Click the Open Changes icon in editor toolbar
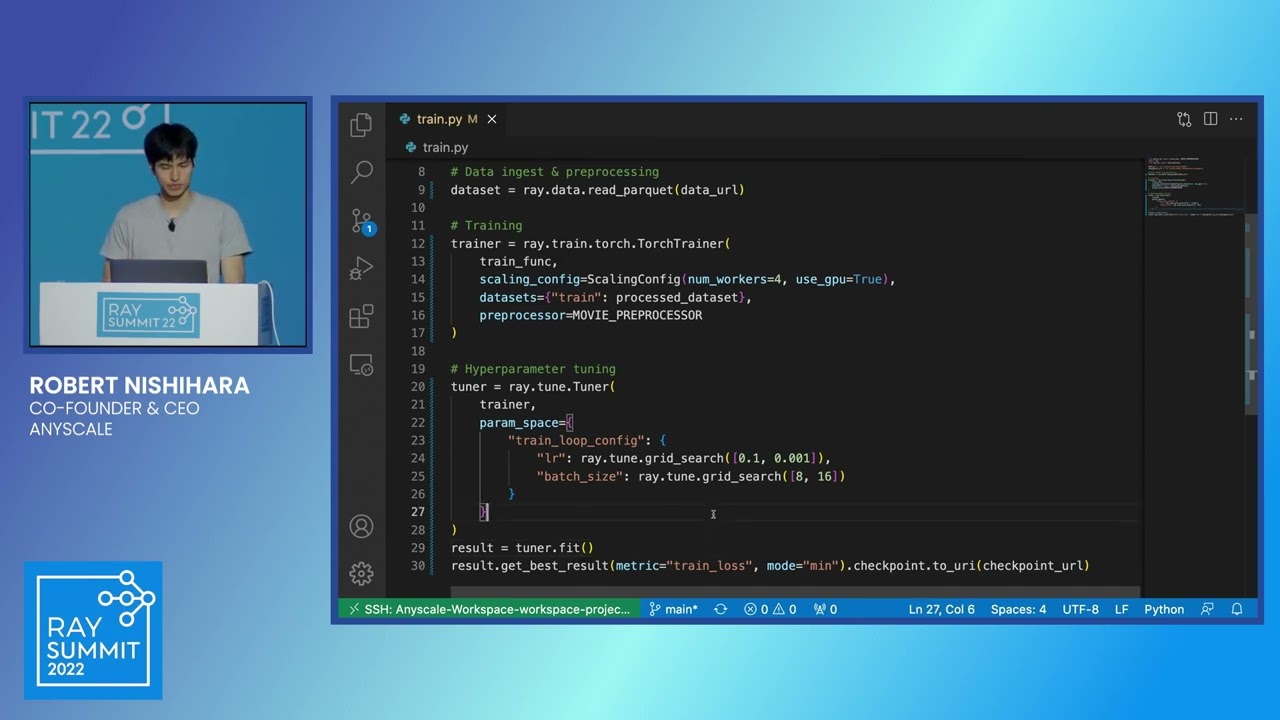 click(x=1184, y=119)
